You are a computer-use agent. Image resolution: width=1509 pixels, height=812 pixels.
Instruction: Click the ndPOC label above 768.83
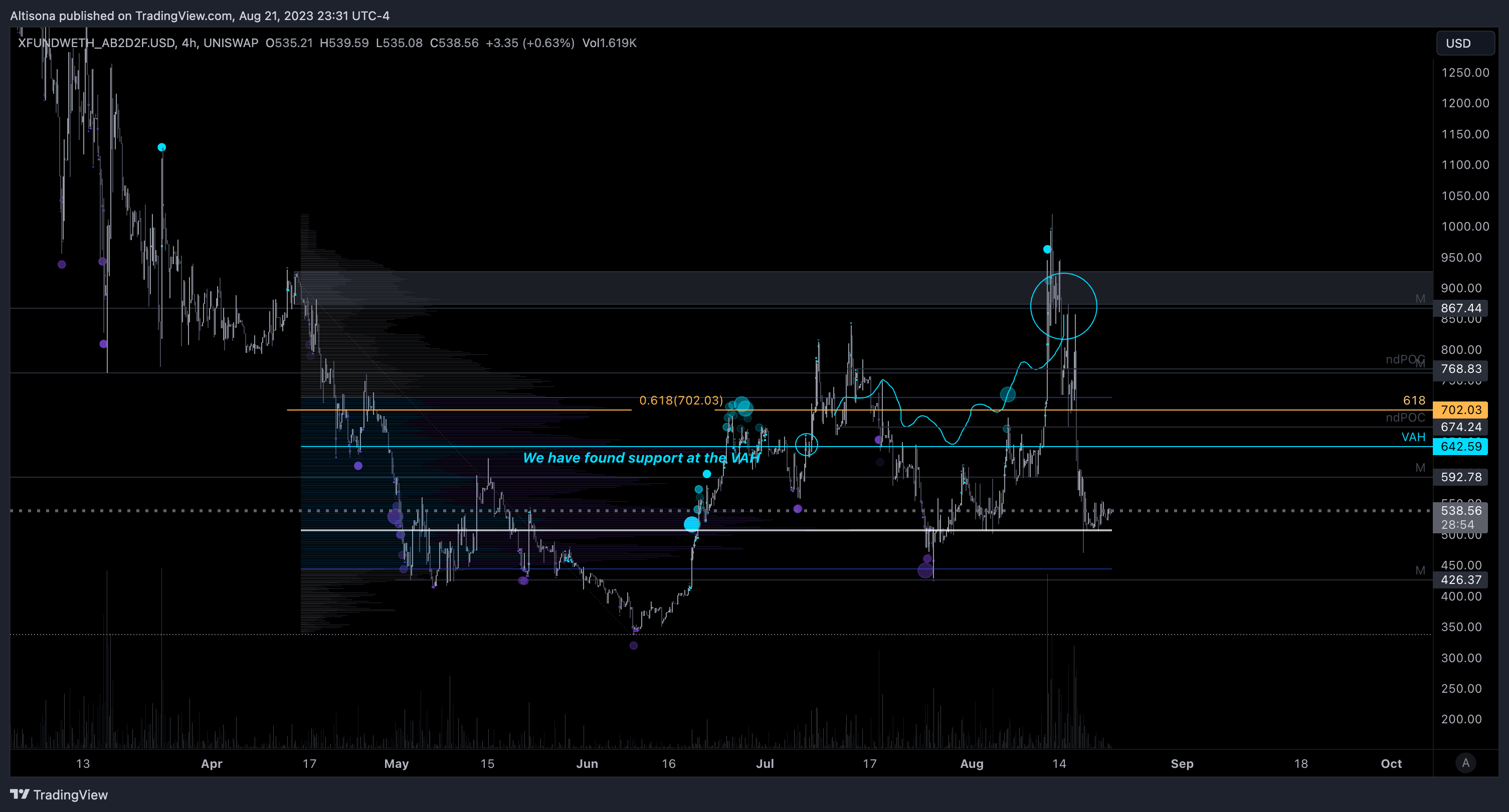point(1405,359)
